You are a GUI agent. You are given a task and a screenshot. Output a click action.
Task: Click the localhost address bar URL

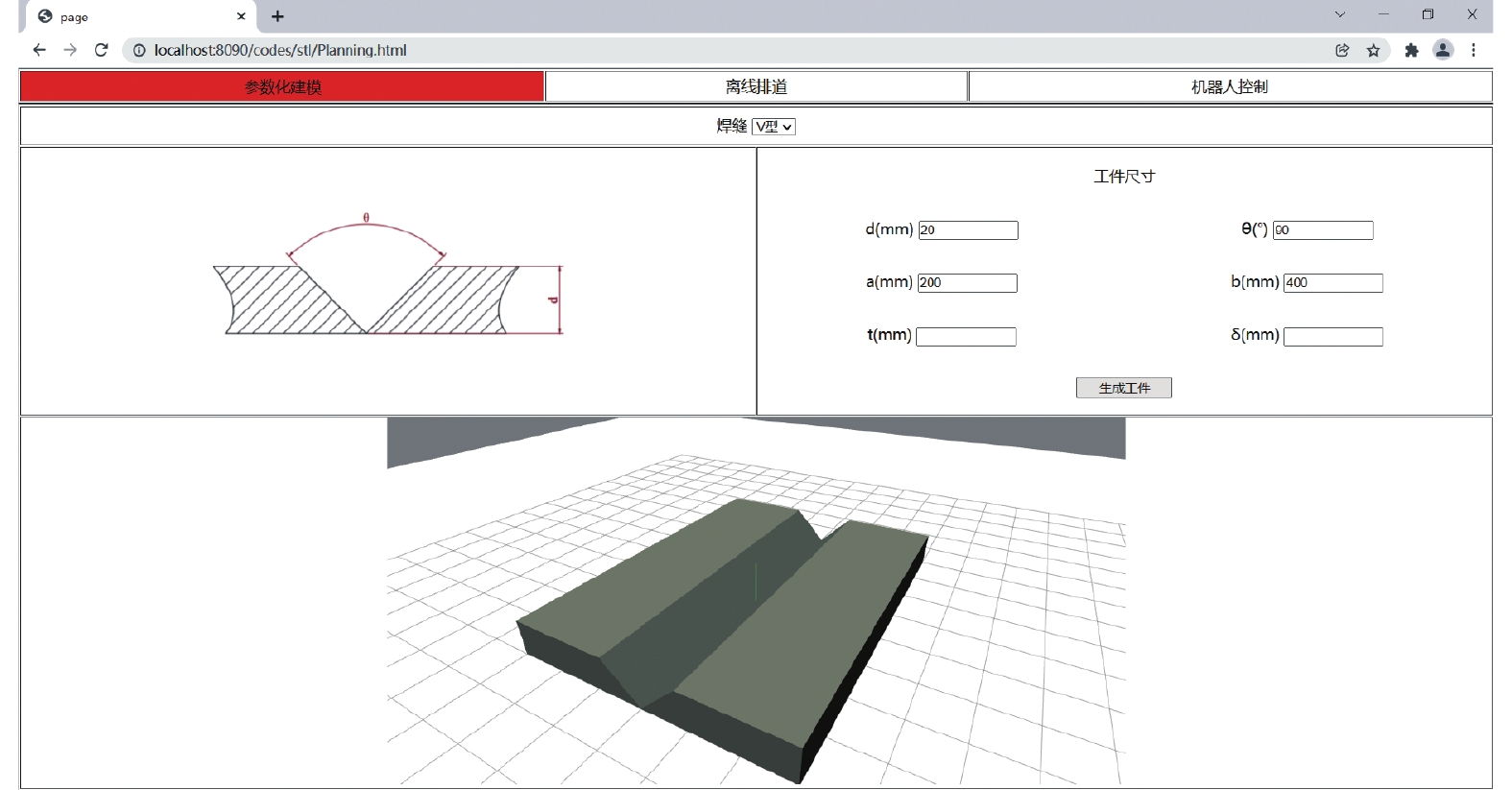280,50
